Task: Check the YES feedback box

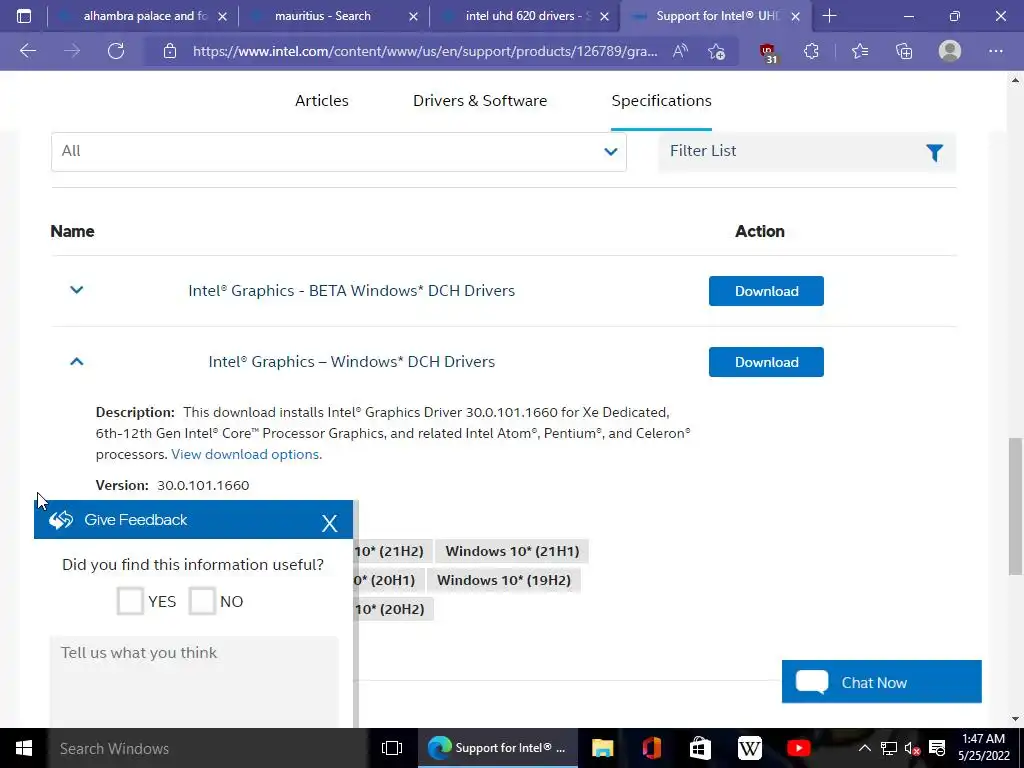Action: [x=130, y=601]
